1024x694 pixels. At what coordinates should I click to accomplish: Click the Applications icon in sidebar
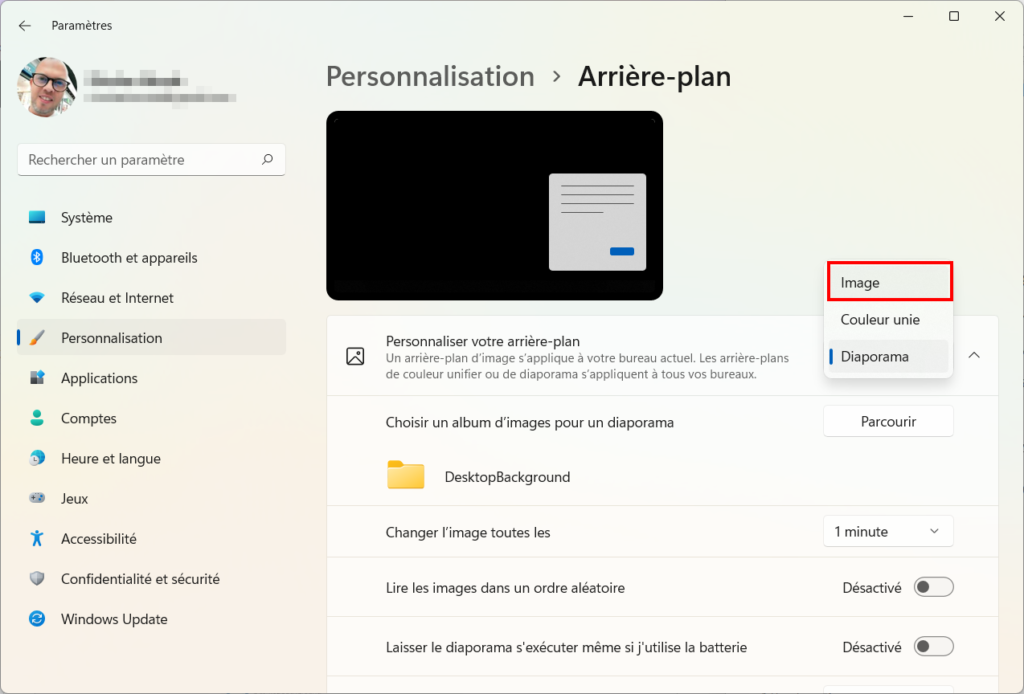pos(37,377)
